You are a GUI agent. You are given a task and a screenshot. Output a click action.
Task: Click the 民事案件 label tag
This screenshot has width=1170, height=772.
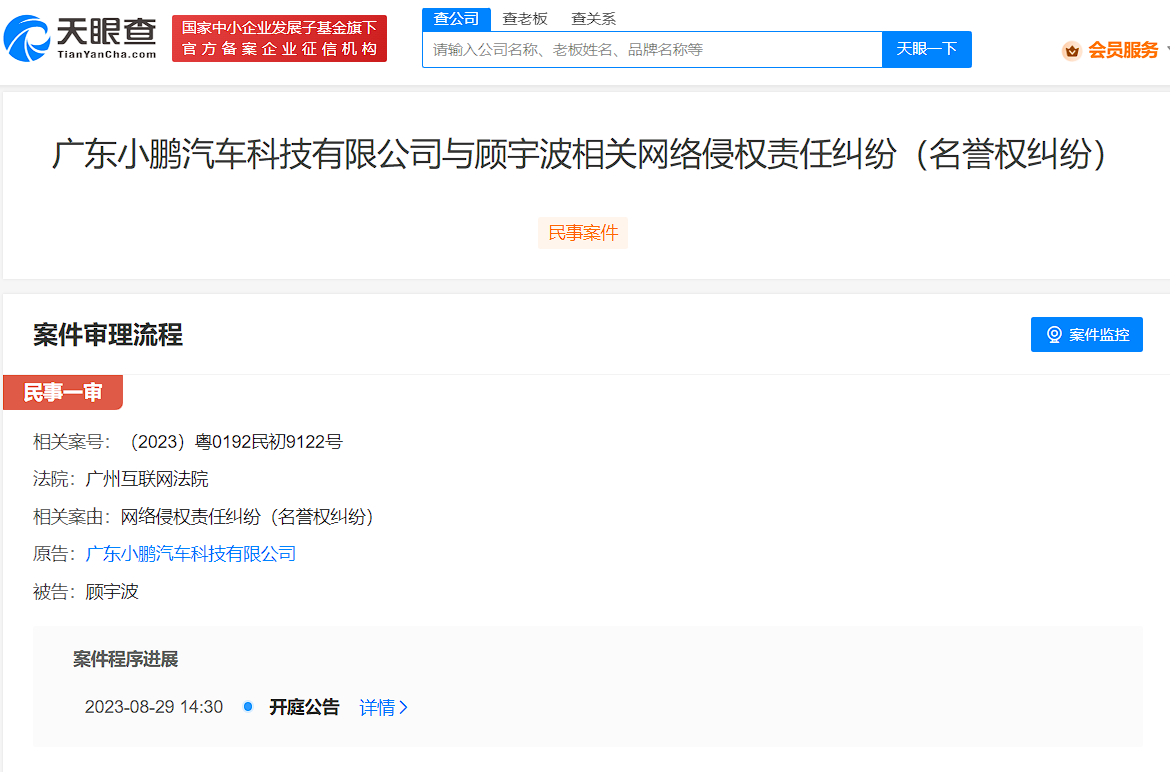pyautogui.click(x=583, y=233)
